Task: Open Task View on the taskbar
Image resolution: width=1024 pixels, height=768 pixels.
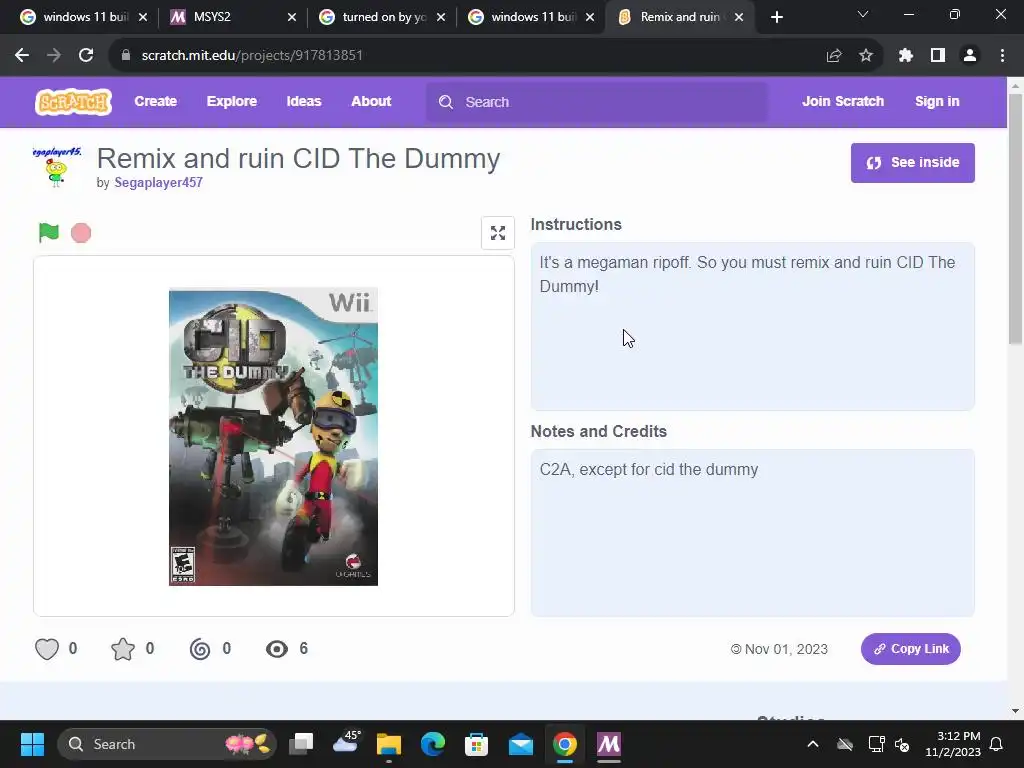Action: pyautogui.click(x=302, y=744)
